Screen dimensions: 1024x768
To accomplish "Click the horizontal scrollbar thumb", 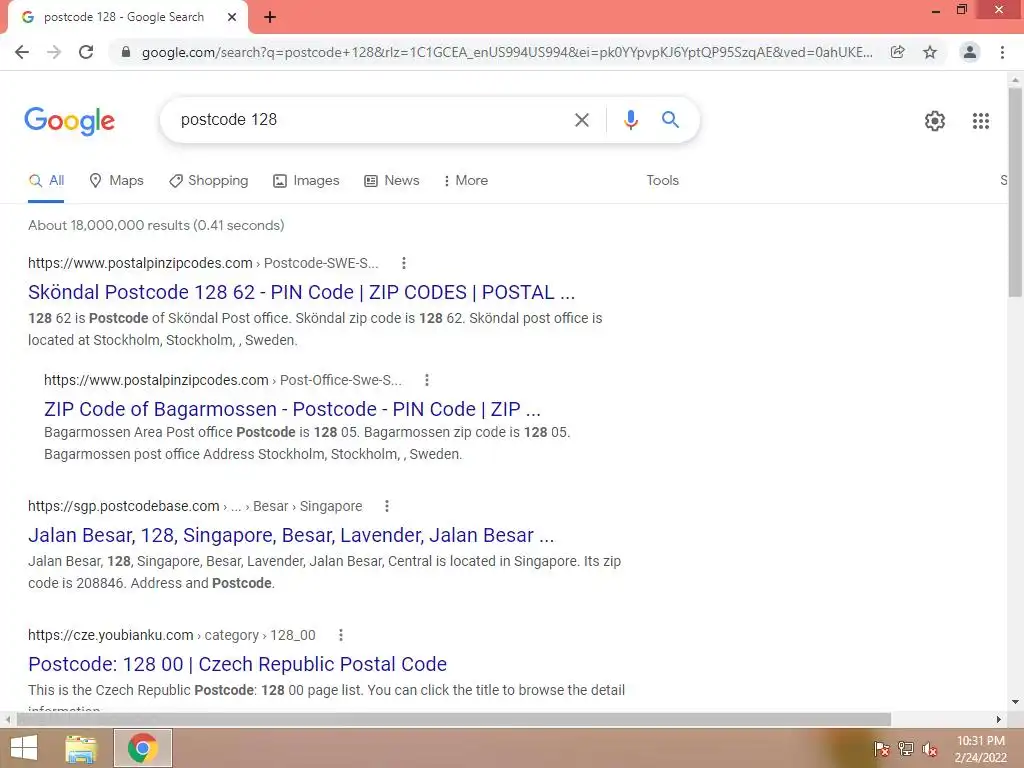I will click(x=454, y=719).
